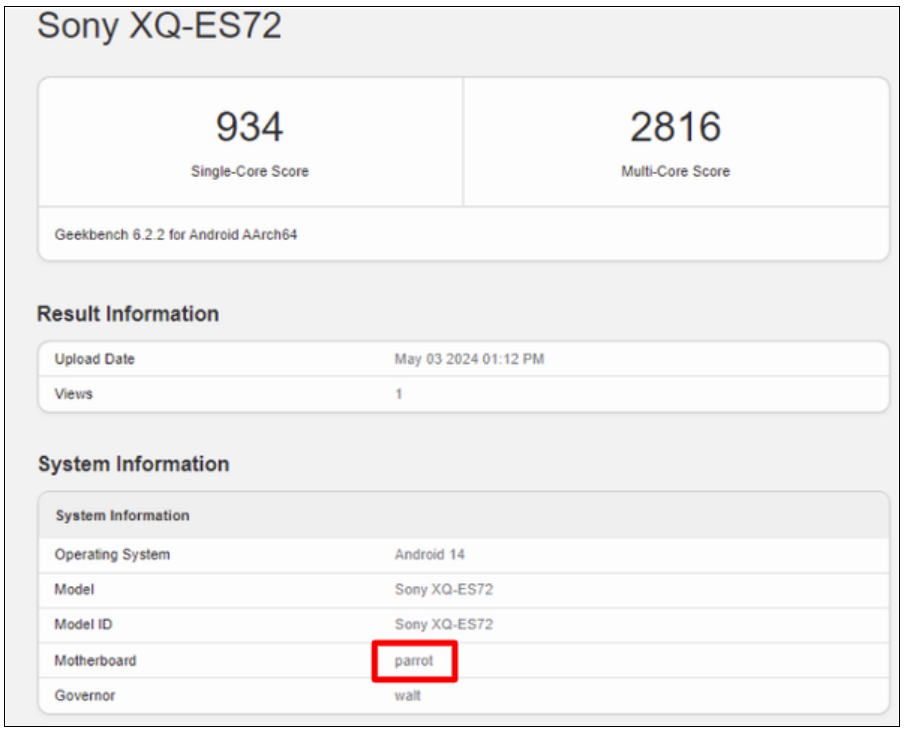
Task: Select the parrot motherboard value
Action: 414,661
